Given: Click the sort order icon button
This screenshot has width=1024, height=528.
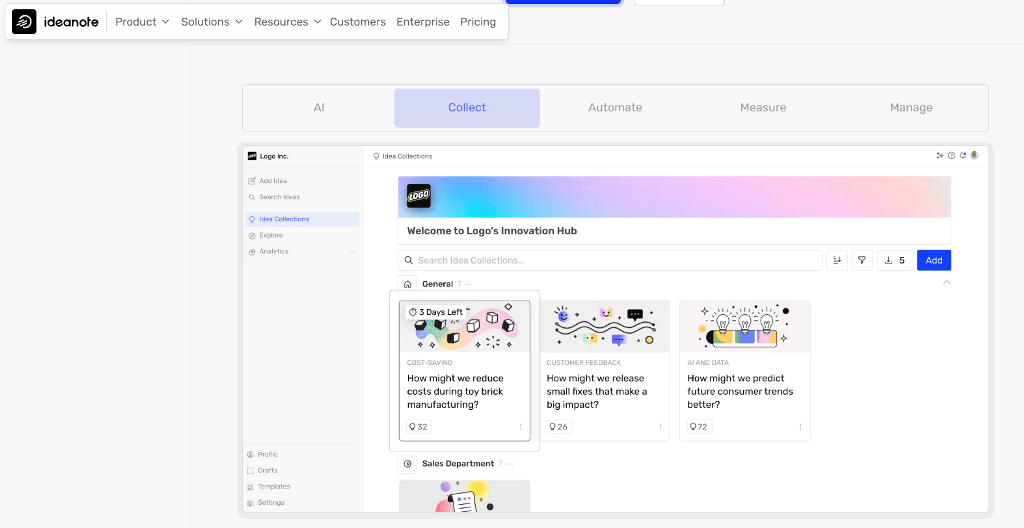Looking at the screenshot, I should [837, 260].
